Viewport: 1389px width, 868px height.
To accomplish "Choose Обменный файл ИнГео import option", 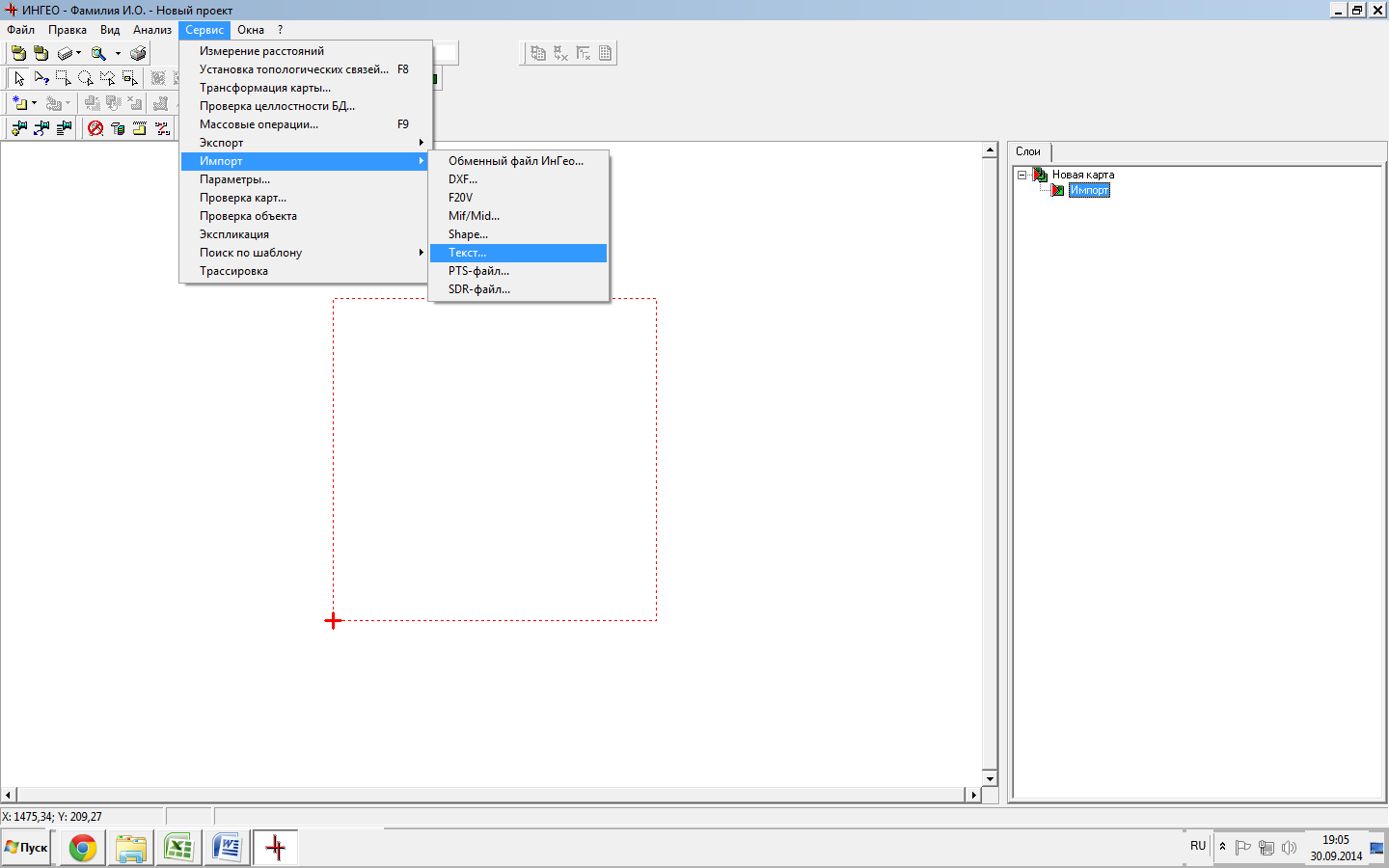I will [x=519, y=161].
